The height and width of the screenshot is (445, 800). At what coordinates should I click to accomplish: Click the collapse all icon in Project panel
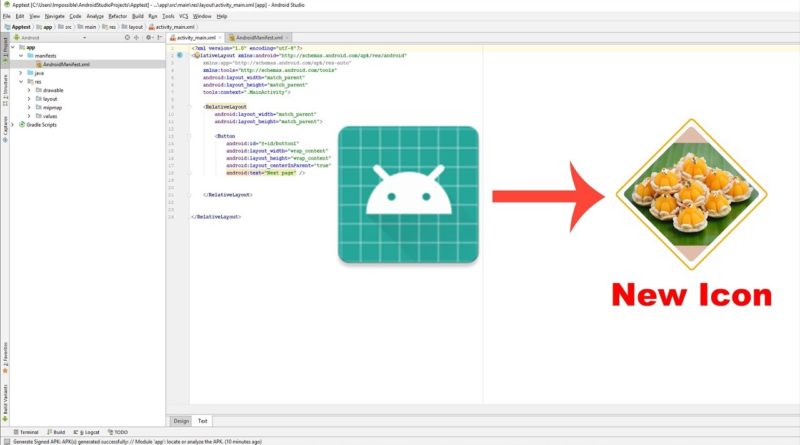pos(136,38)
